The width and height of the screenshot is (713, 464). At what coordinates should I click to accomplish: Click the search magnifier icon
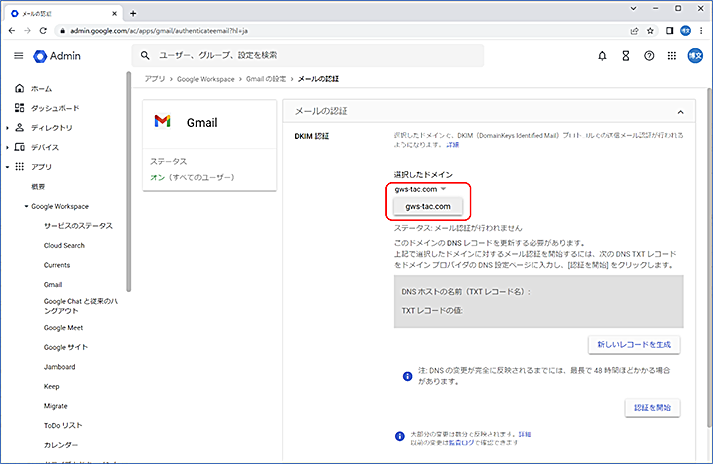tap(145, 55)
